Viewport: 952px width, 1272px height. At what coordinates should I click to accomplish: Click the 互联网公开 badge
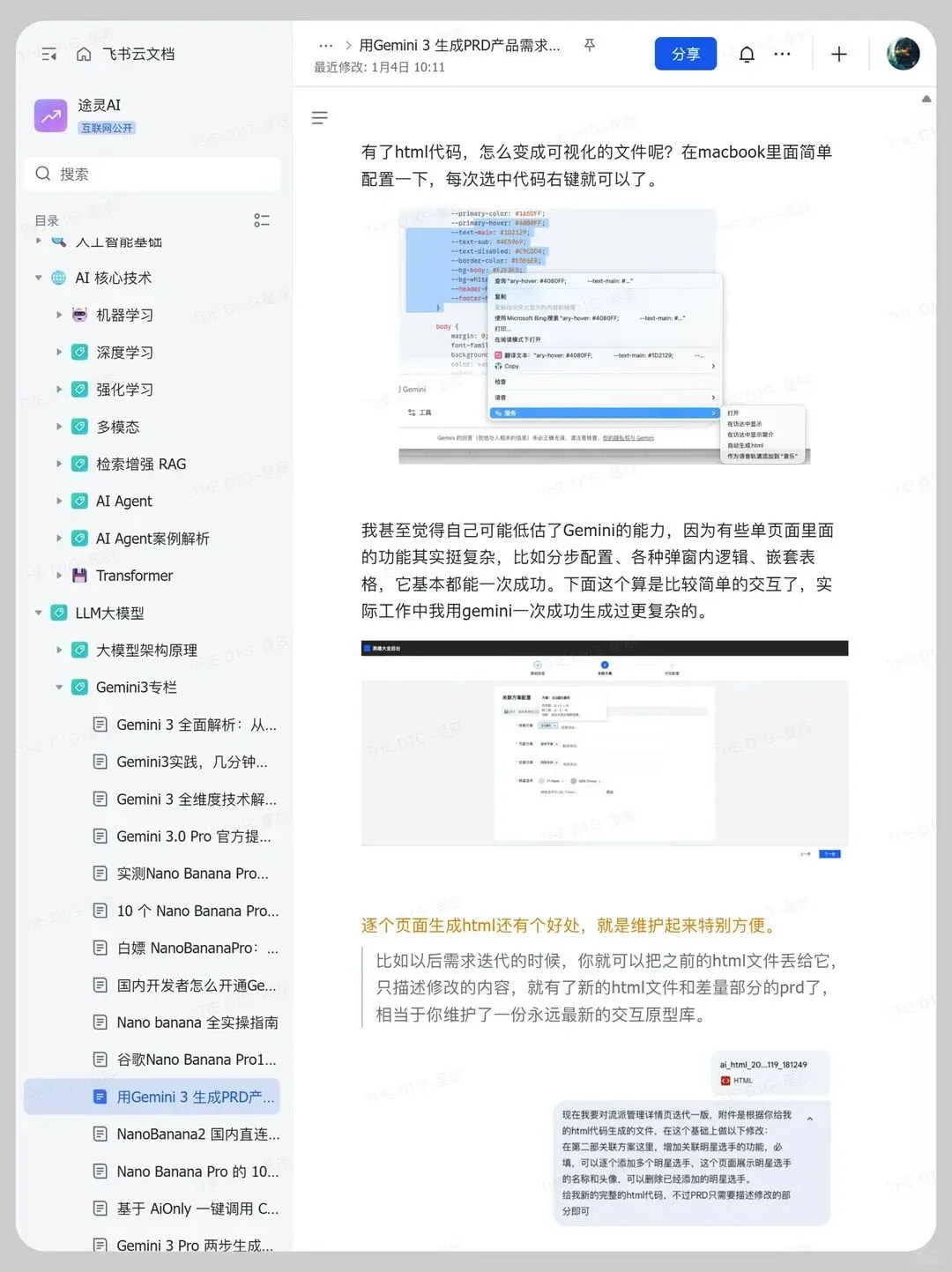click(107, 128)
